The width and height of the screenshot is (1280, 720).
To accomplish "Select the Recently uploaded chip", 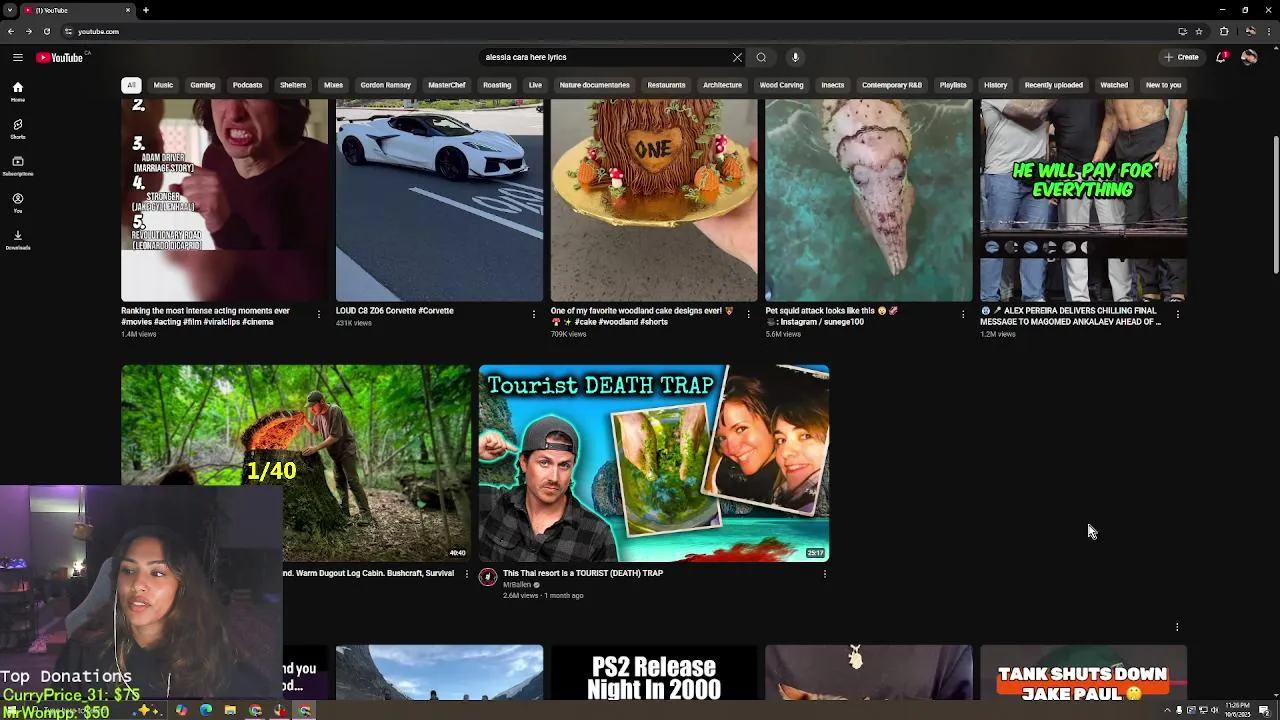I will coord(1053,85).
